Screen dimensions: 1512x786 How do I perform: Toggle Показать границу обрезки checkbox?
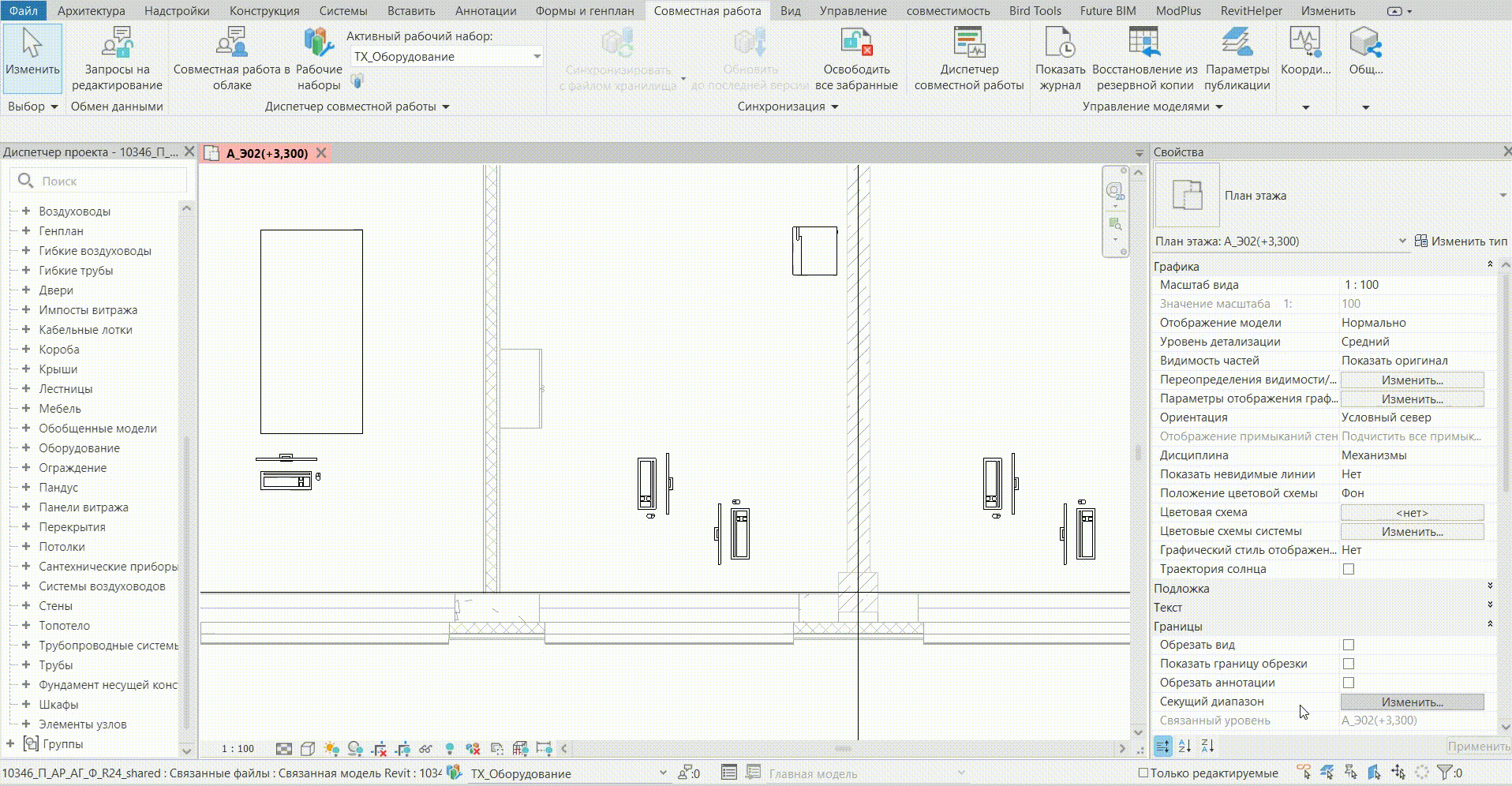point(1349,664)
